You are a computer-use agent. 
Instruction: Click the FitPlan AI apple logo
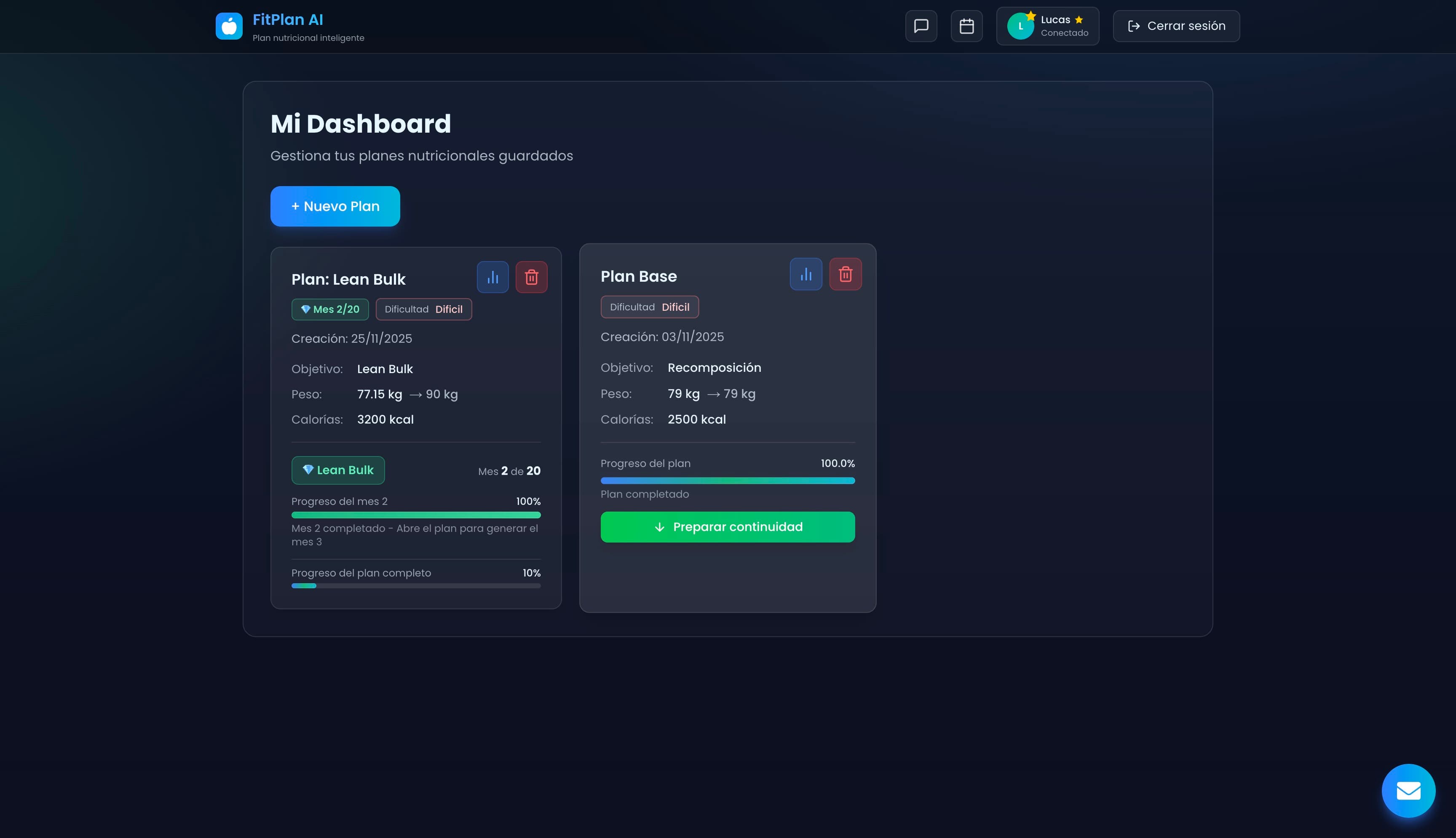[229, 25]
